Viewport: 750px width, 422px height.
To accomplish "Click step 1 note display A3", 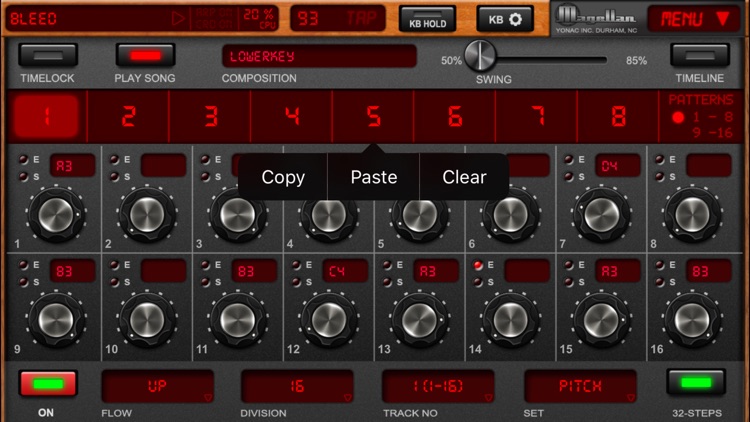I will point(72,166).
